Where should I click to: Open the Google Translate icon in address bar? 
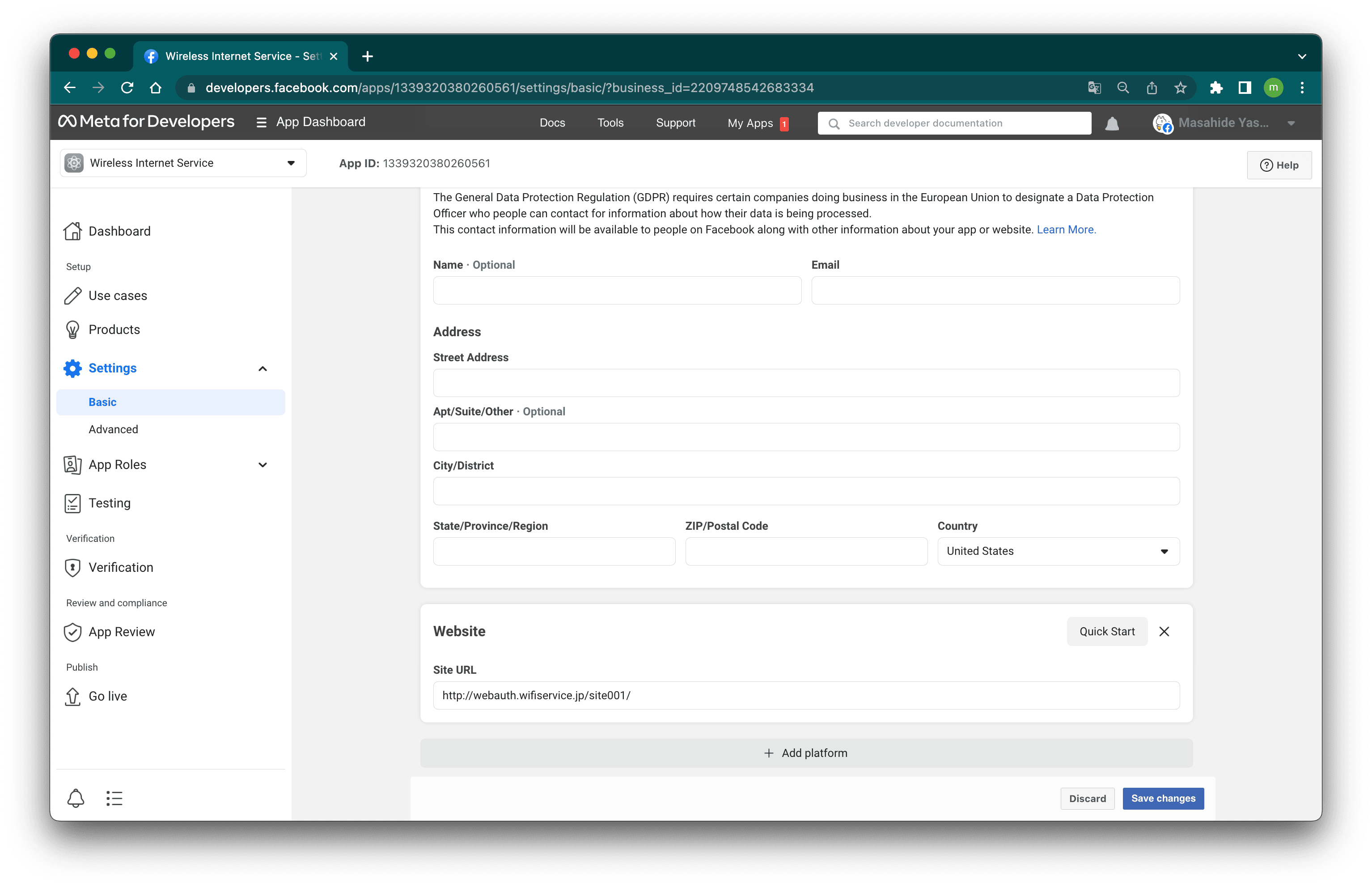coord(1094,88)
